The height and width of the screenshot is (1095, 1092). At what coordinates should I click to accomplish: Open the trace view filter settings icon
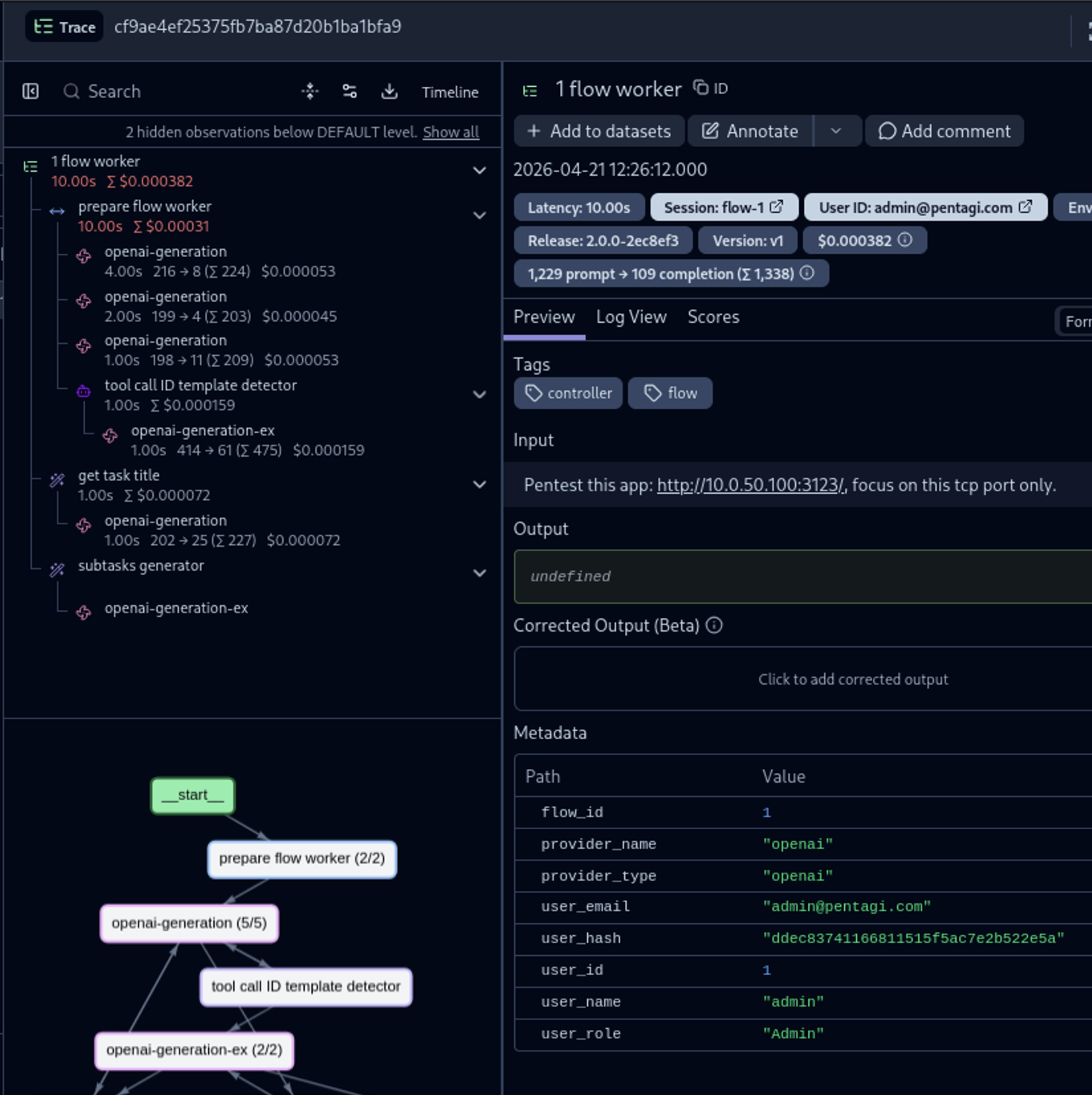pyautogui.click(x=350, y=91)
